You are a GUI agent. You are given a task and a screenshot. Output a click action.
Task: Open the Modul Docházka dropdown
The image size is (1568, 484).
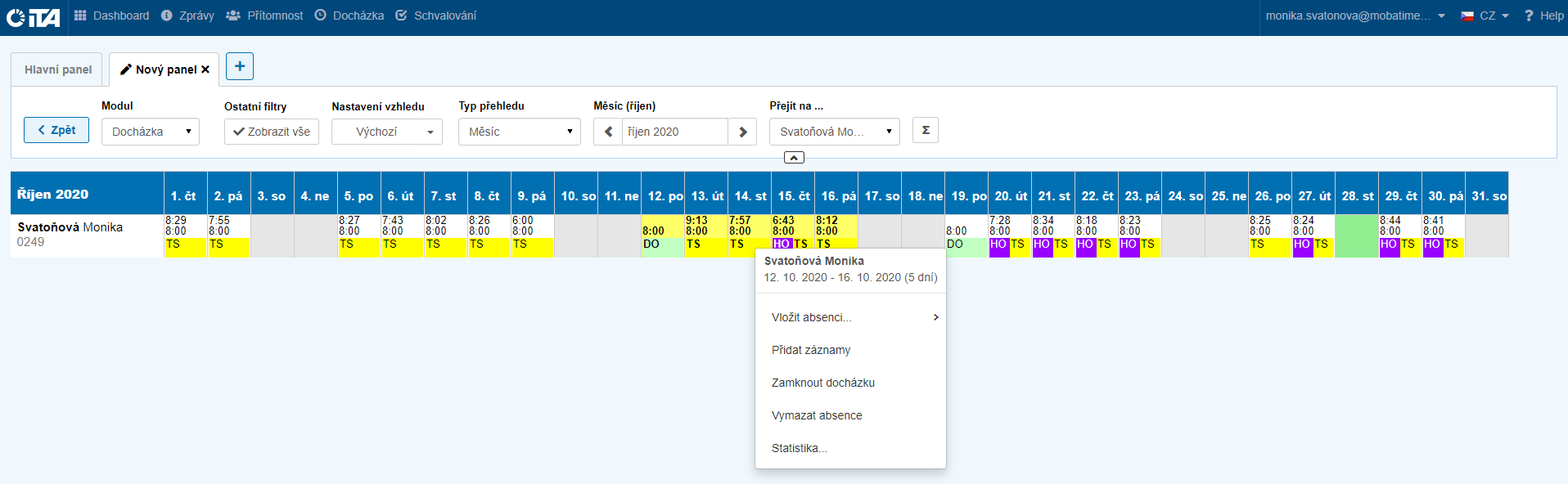tap(151, 132)
